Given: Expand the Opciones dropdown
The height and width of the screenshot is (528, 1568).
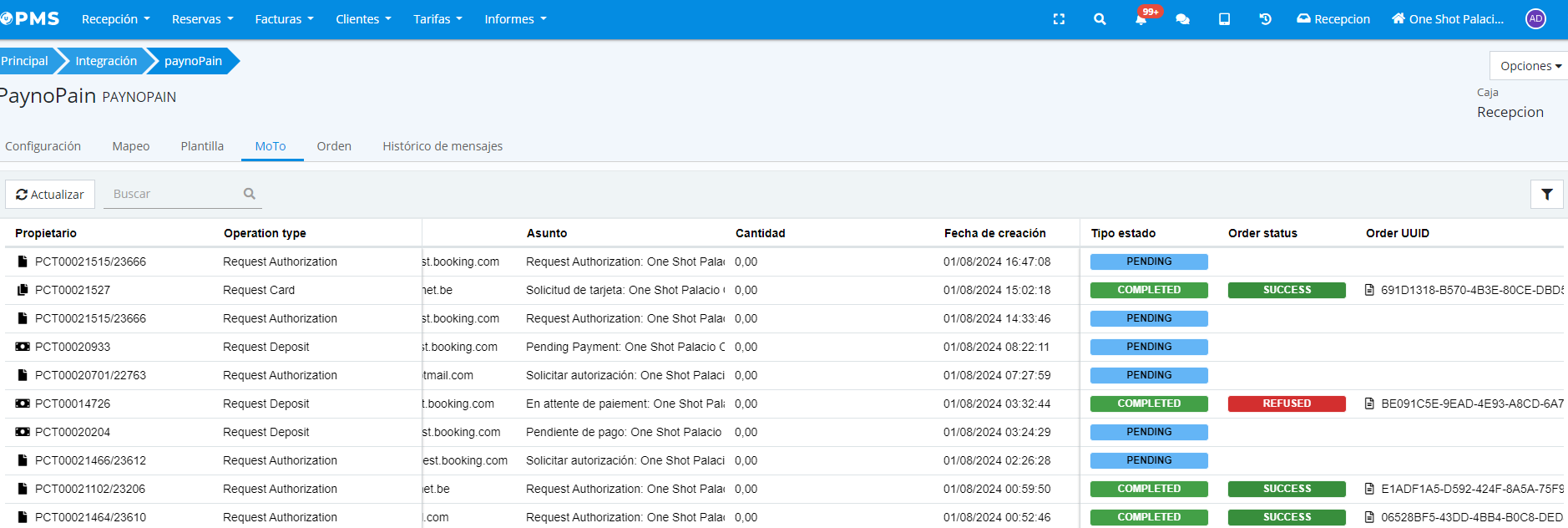Looking at the screenshot, I should [x=1530, y=66].
